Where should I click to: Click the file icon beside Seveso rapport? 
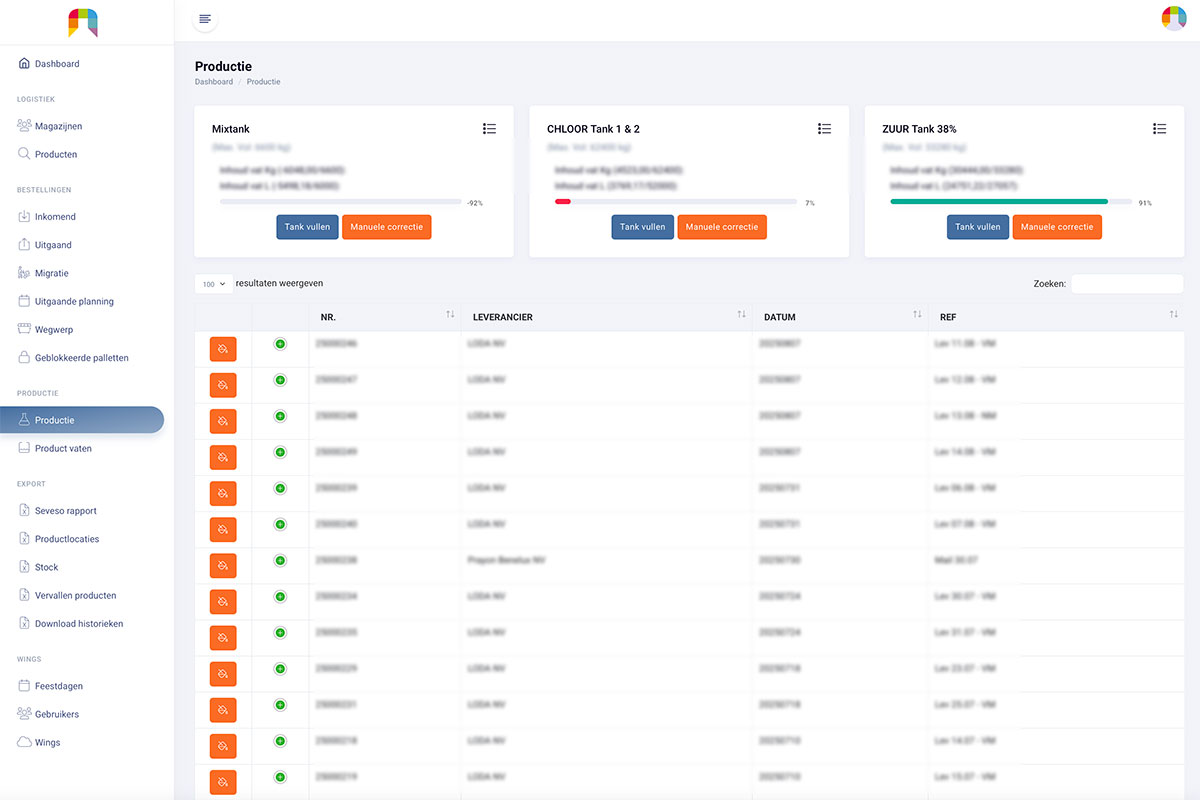24,510
